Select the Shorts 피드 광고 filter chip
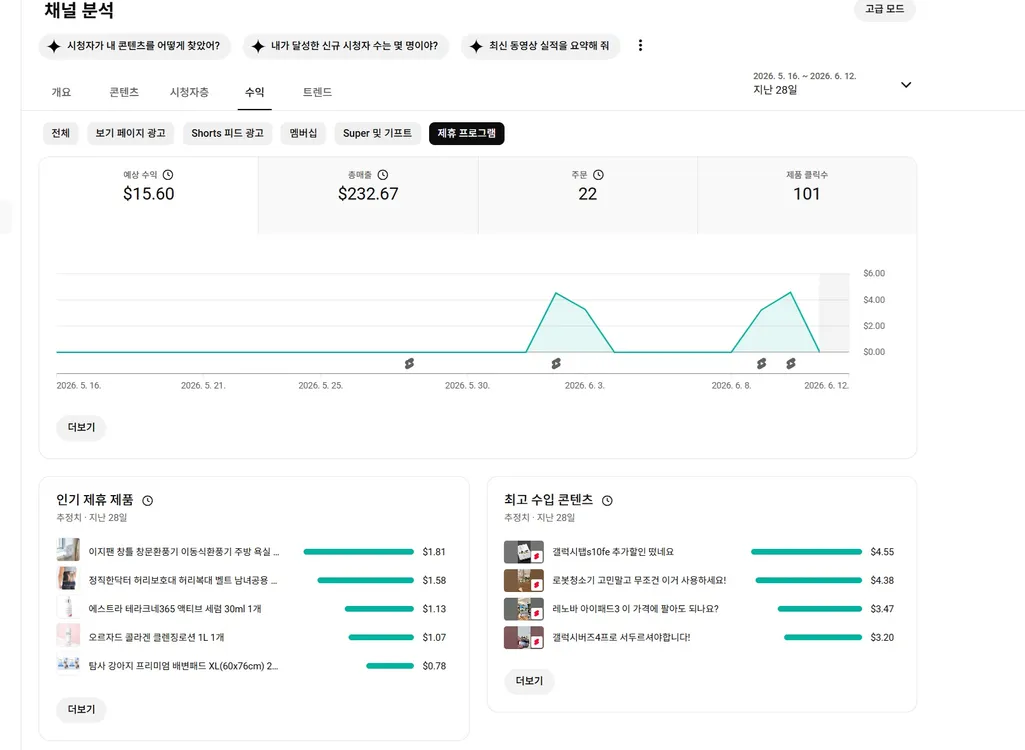Screen dimensions: 1025x750 227,133
